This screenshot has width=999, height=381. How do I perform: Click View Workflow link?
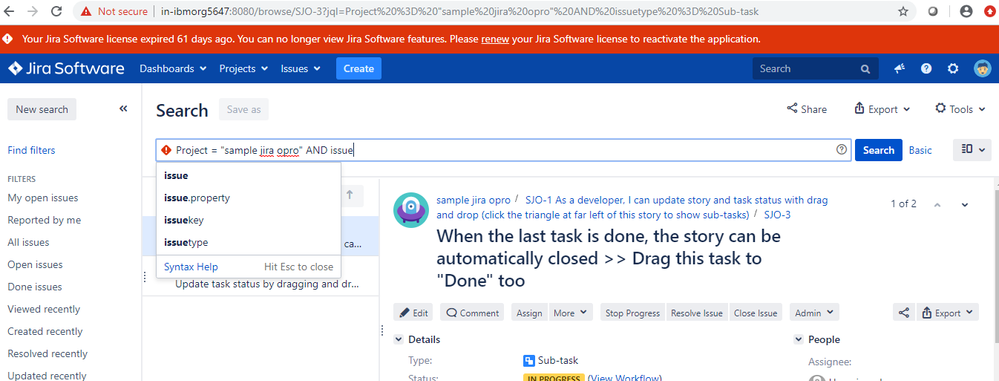coord(624,378)
